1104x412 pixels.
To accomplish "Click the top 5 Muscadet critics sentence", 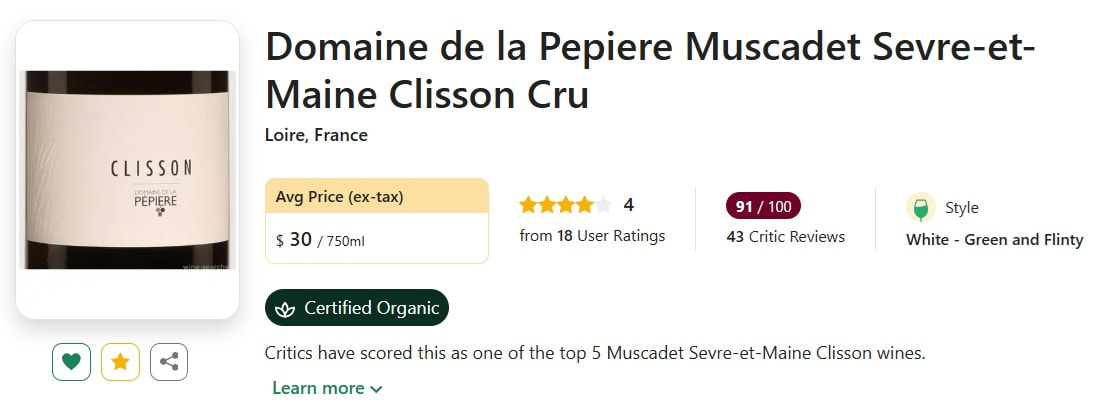I will (x=595, y=353).
